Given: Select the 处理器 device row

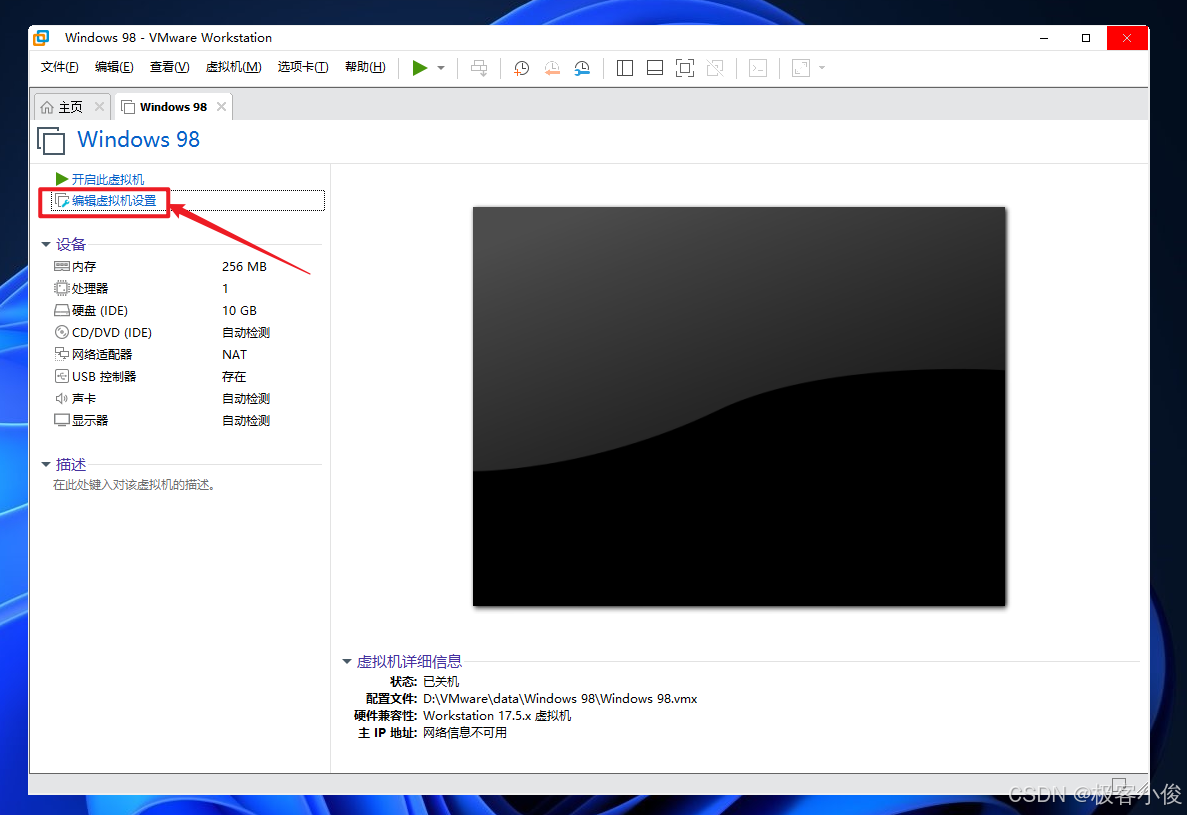Looking at the screenshot, I should (x=187, y=288).
